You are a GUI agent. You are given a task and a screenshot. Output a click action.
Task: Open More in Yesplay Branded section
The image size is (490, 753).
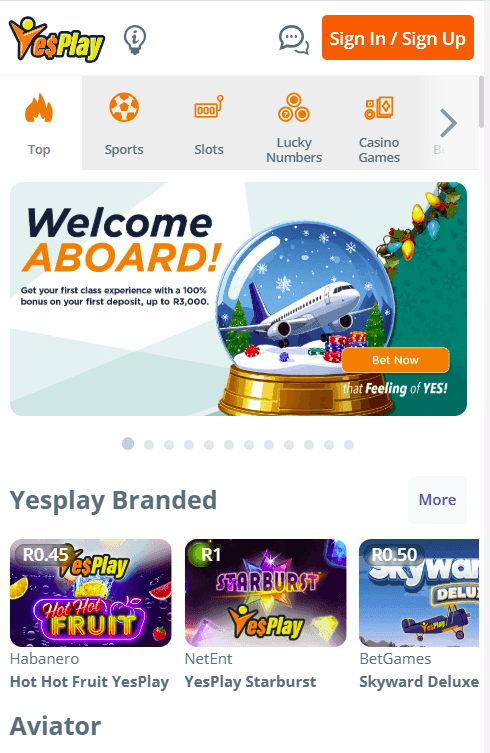tap(437, 500)
